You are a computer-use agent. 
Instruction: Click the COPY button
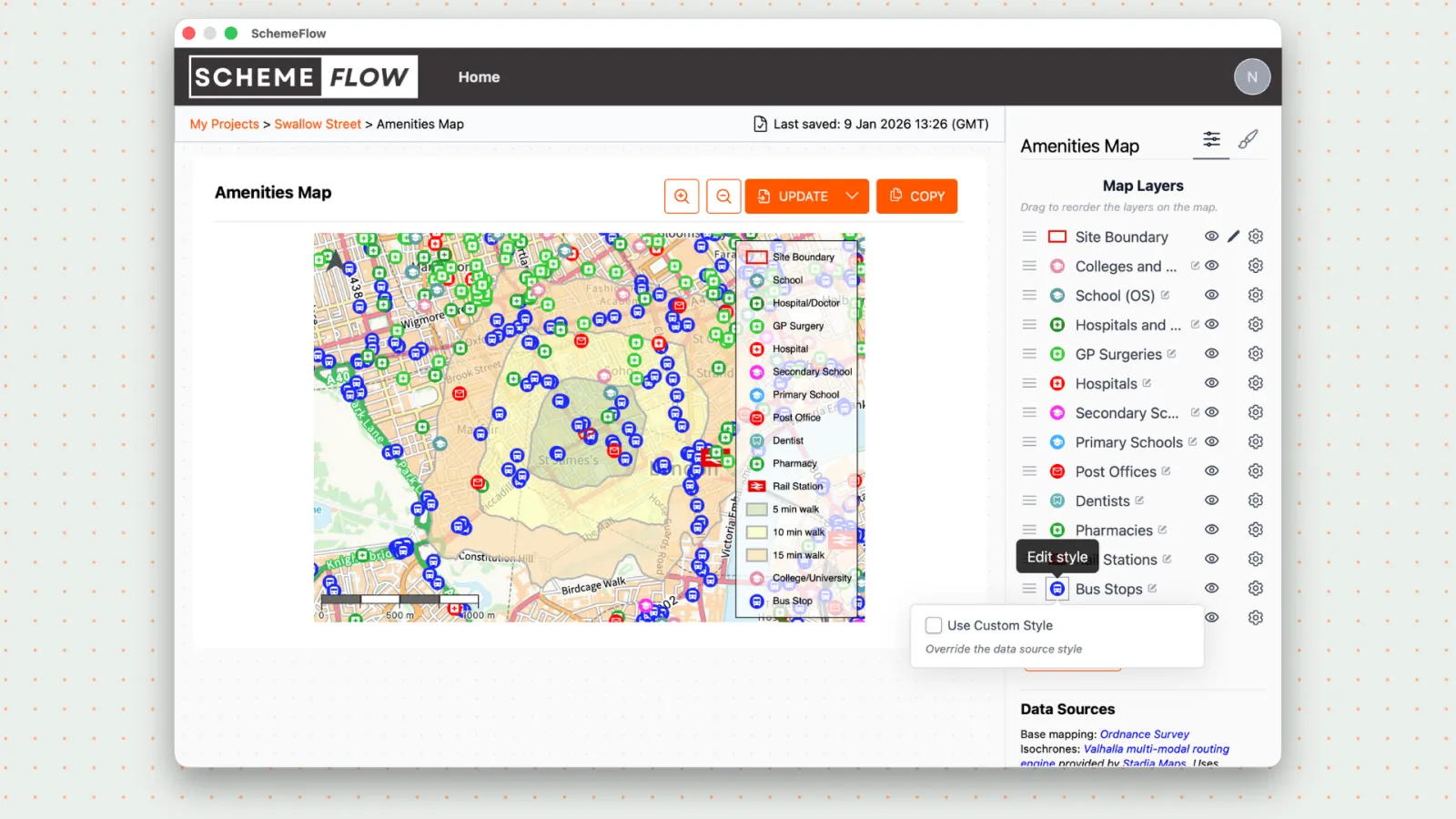click(x=916, y=196)
